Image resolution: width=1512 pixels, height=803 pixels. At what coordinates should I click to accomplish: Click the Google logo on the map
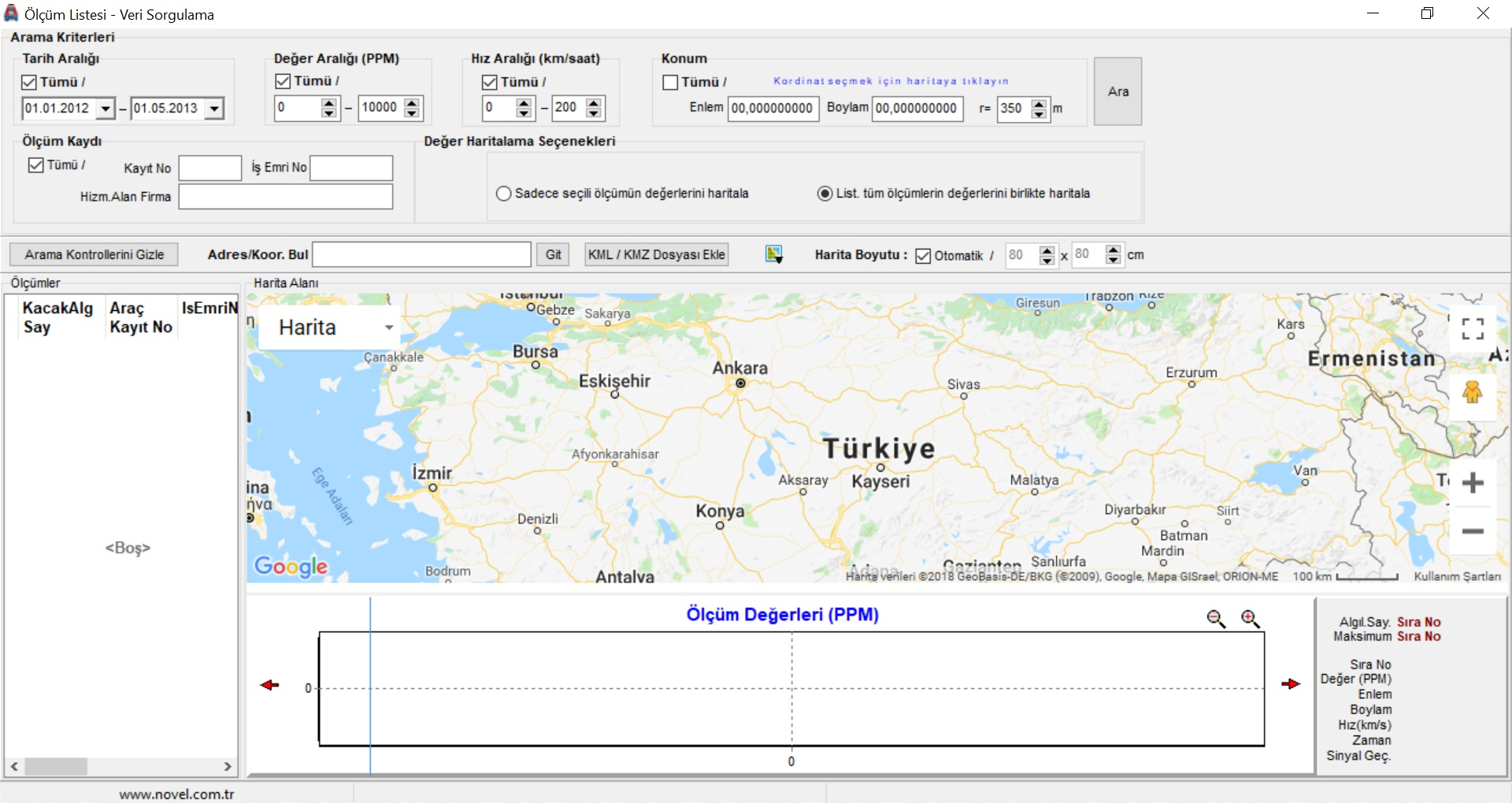click(x=291, y=566)
